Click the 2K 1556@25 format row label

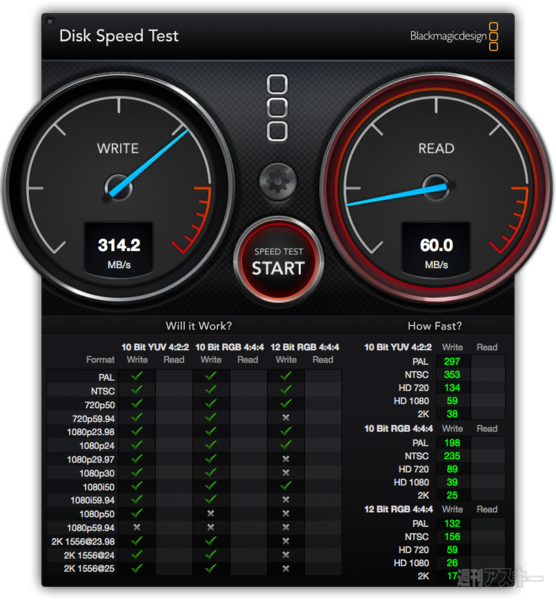tap(89, 569)
